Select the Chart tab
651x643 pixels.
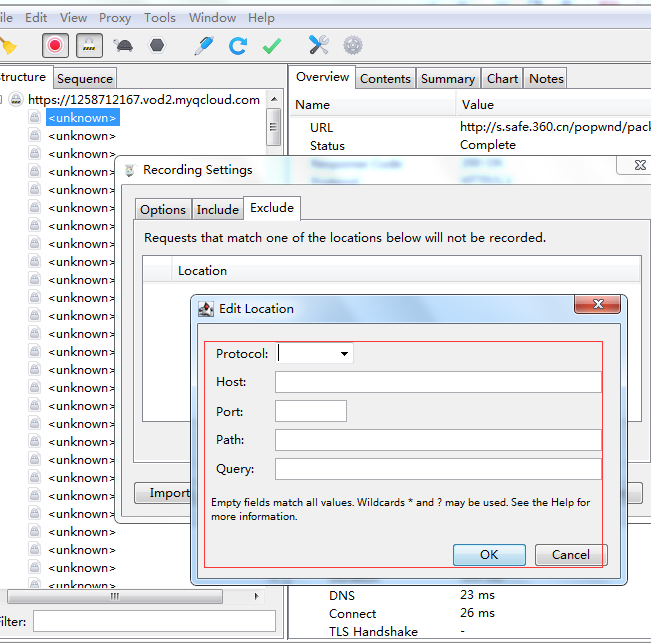click(x=502, y=78)
